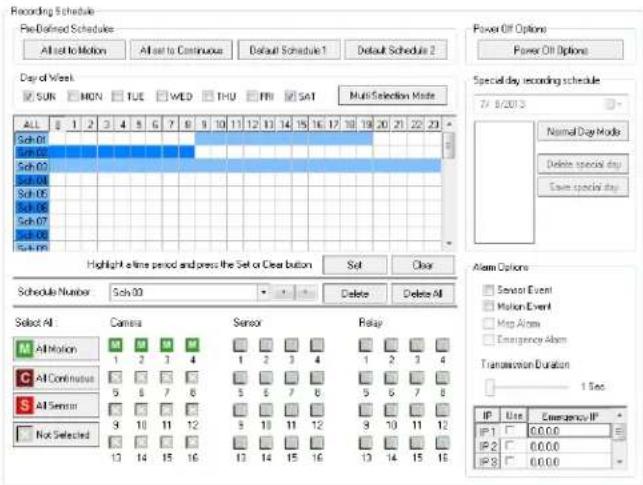Toggle the SUN day checkbox
The width and height of the screenshot is (643, 485).
pyautogui.click(x=28, y=96)
